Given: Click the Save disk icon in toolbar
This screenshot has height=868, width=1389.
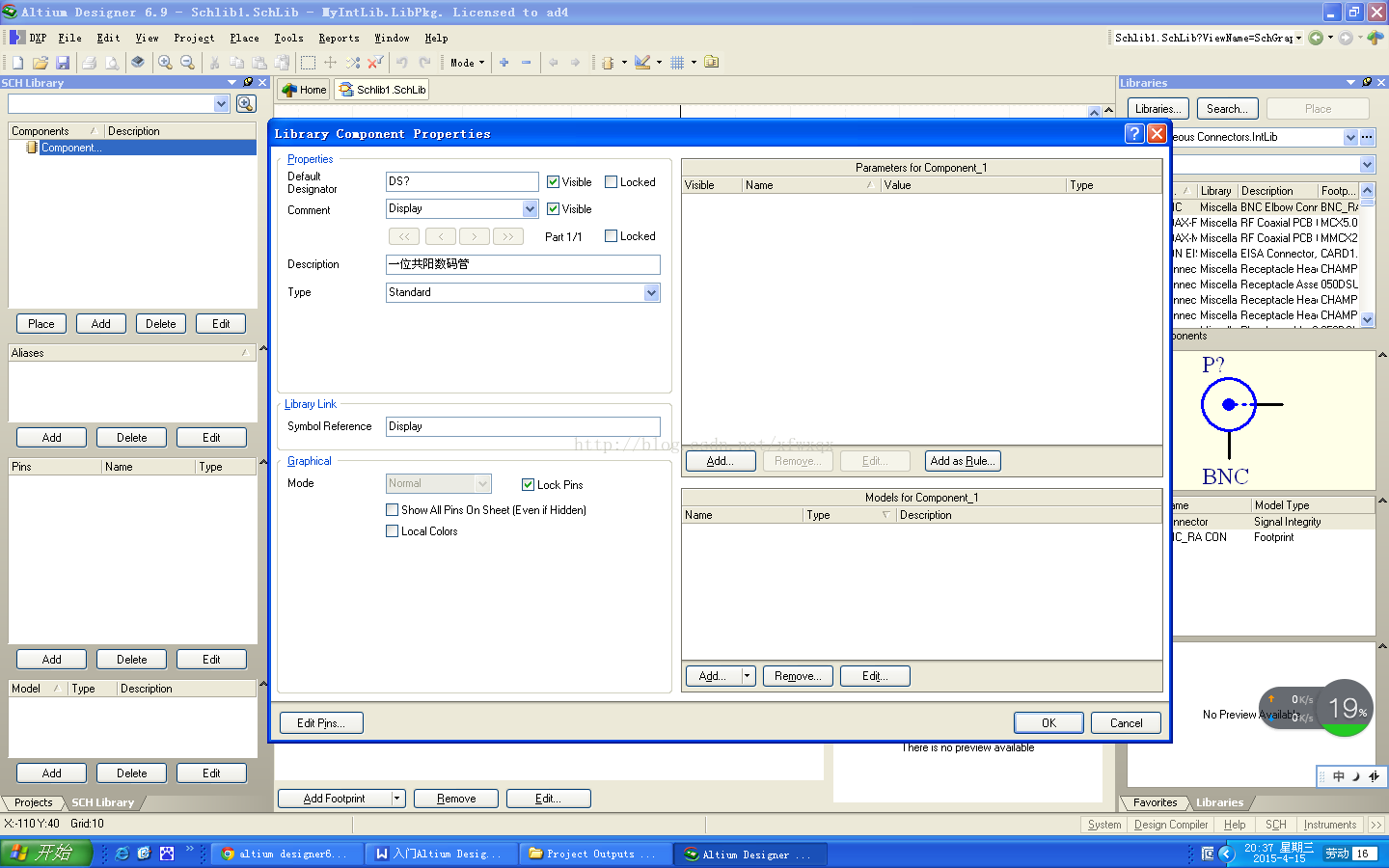Looking at the screenshot, I should point(63,63).
